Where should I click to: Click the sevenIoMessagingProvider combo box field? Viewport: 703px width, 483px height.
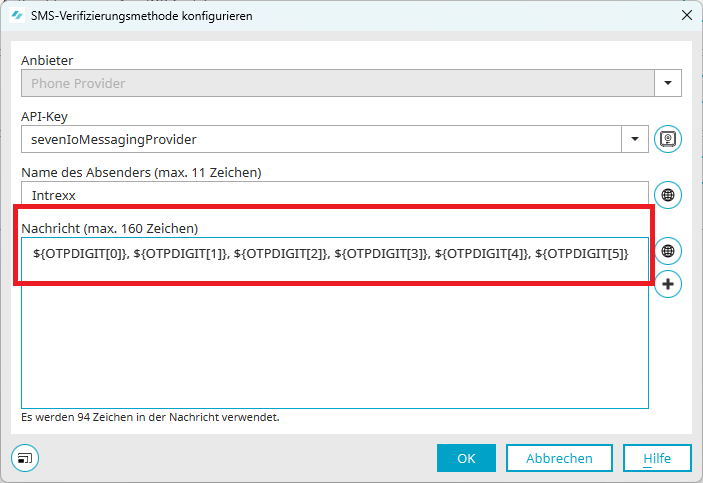pos(320,139)
